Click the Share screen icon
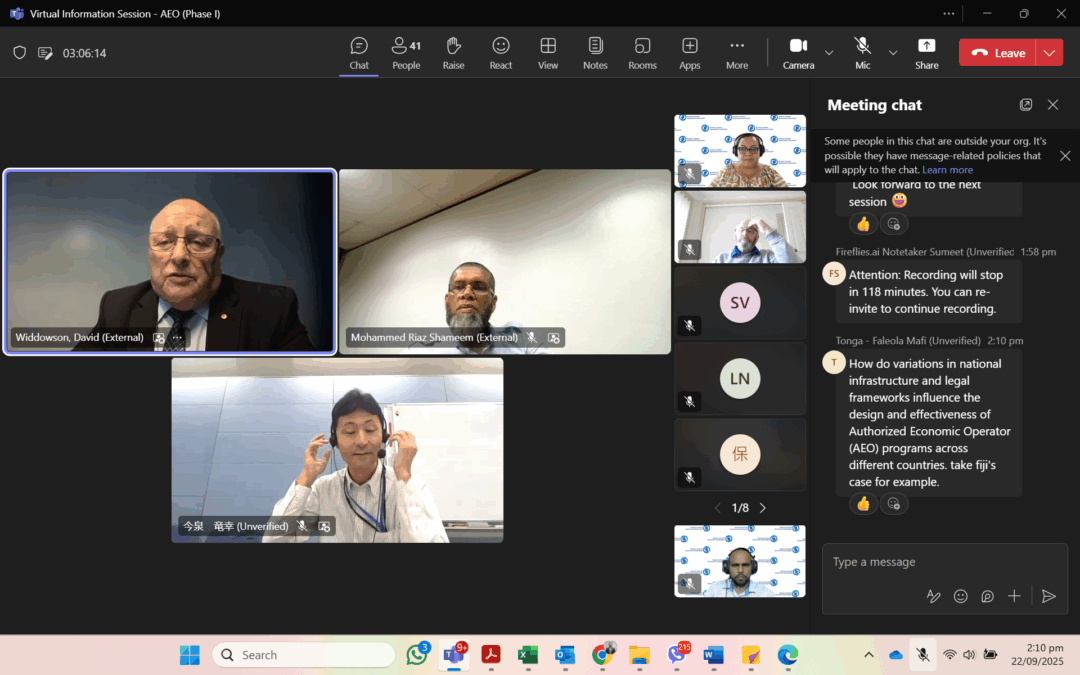The height and width of the screenshot is (675, 1080). (x=926, y=52)
